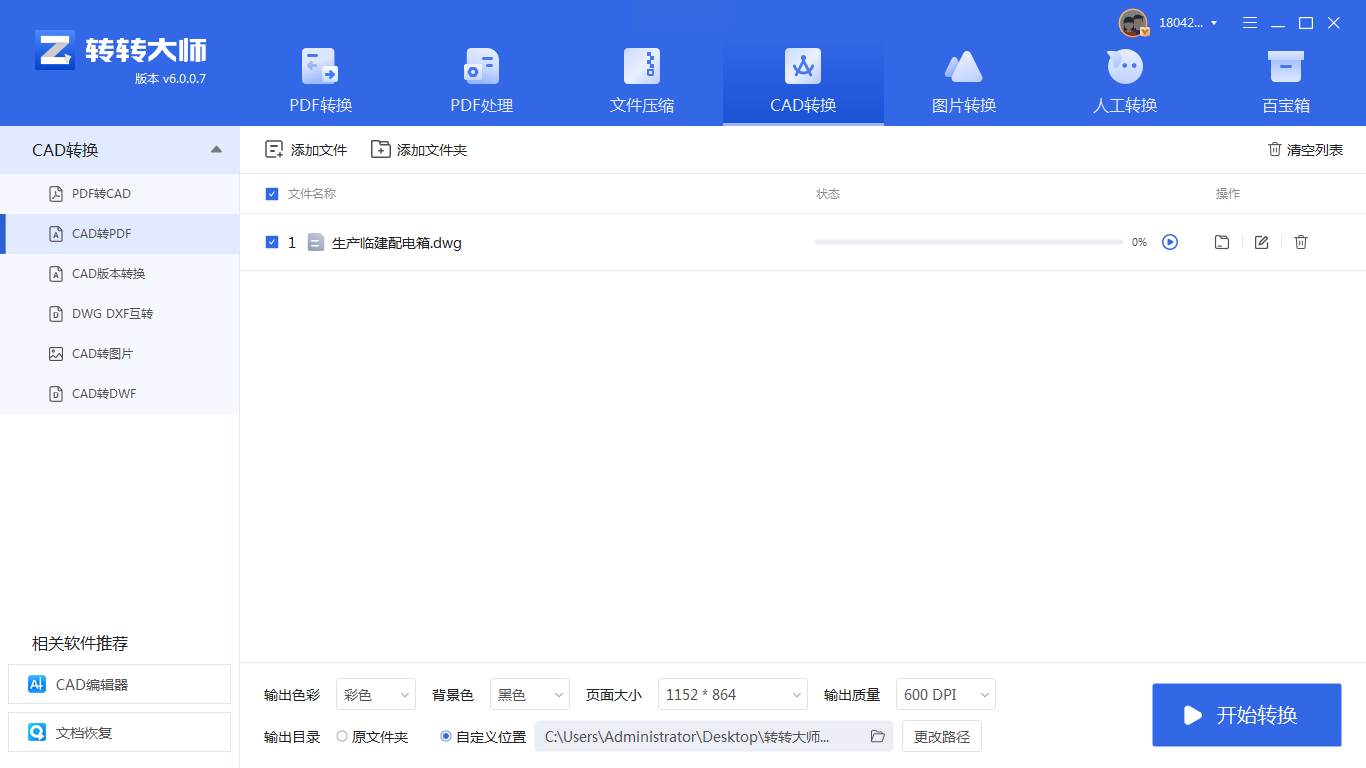Click the DWG DXF互转 sidebar icon

tap(56, 314)
